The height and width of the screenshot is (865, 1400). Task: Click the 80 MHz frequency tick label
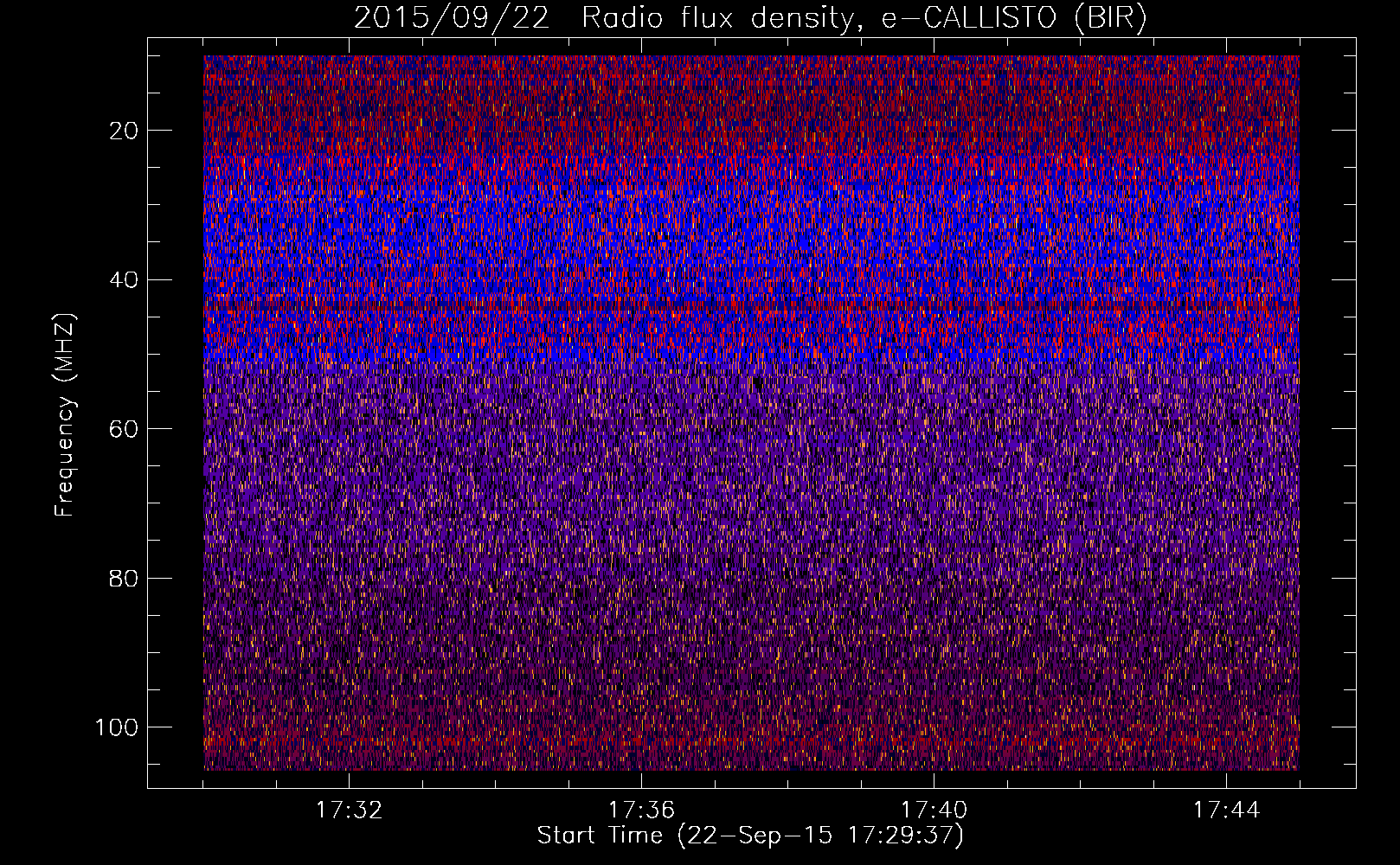tap(125, 578)
